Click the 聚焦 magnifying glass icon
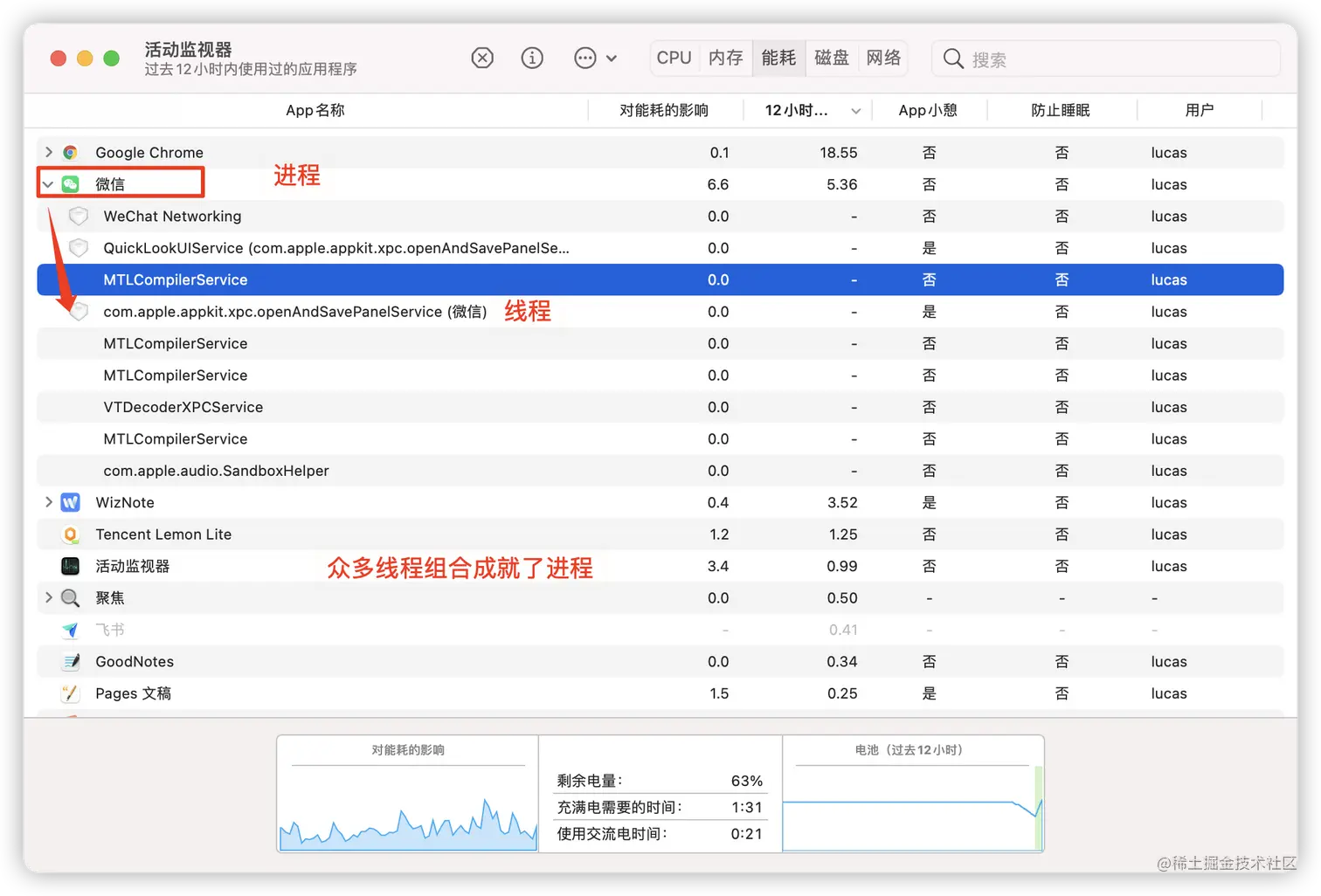The image size is (1321, 896). [x=70, y=597]
